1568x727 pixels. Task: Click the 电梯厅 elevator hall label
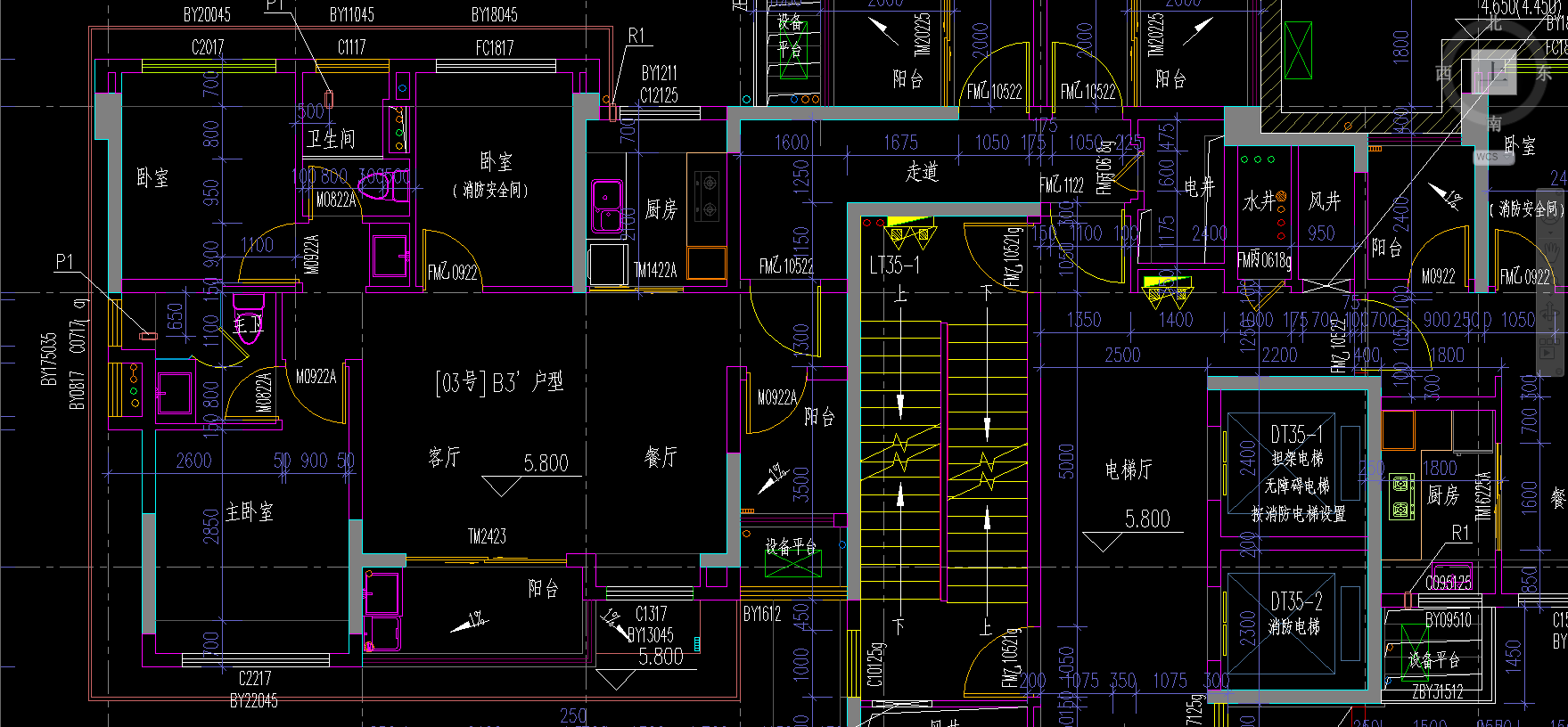[x=1129, y=470]
